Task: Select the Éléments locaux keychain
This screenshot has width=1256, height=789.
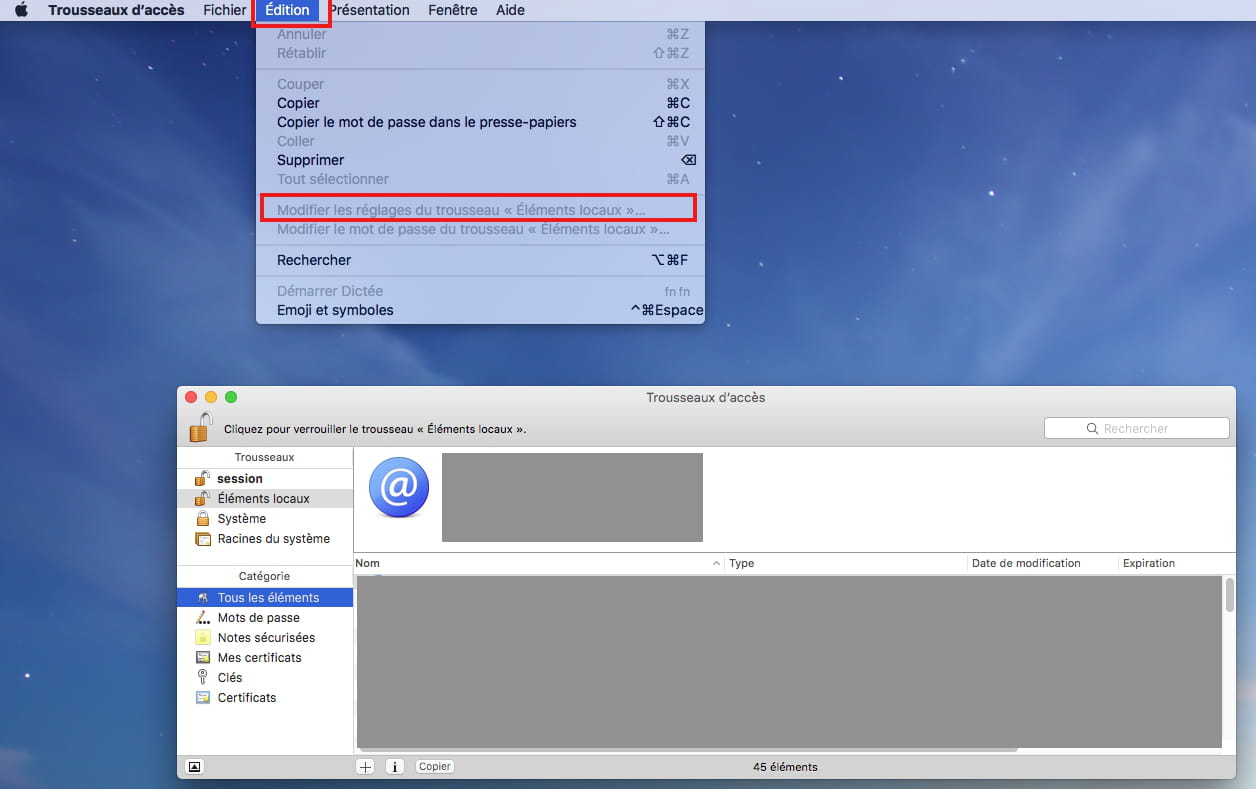Action: [x=265, y=498]
